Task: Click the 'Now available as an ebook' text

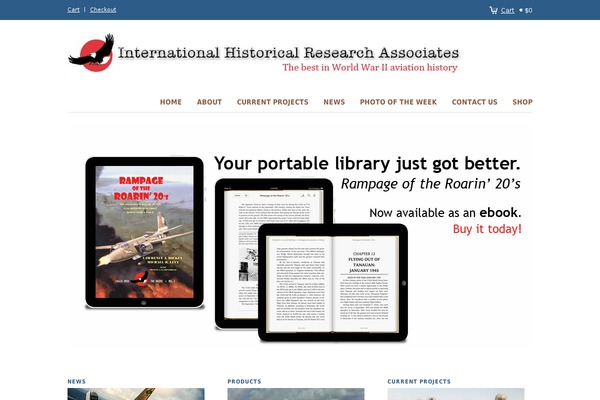Action: pos(445,212)
